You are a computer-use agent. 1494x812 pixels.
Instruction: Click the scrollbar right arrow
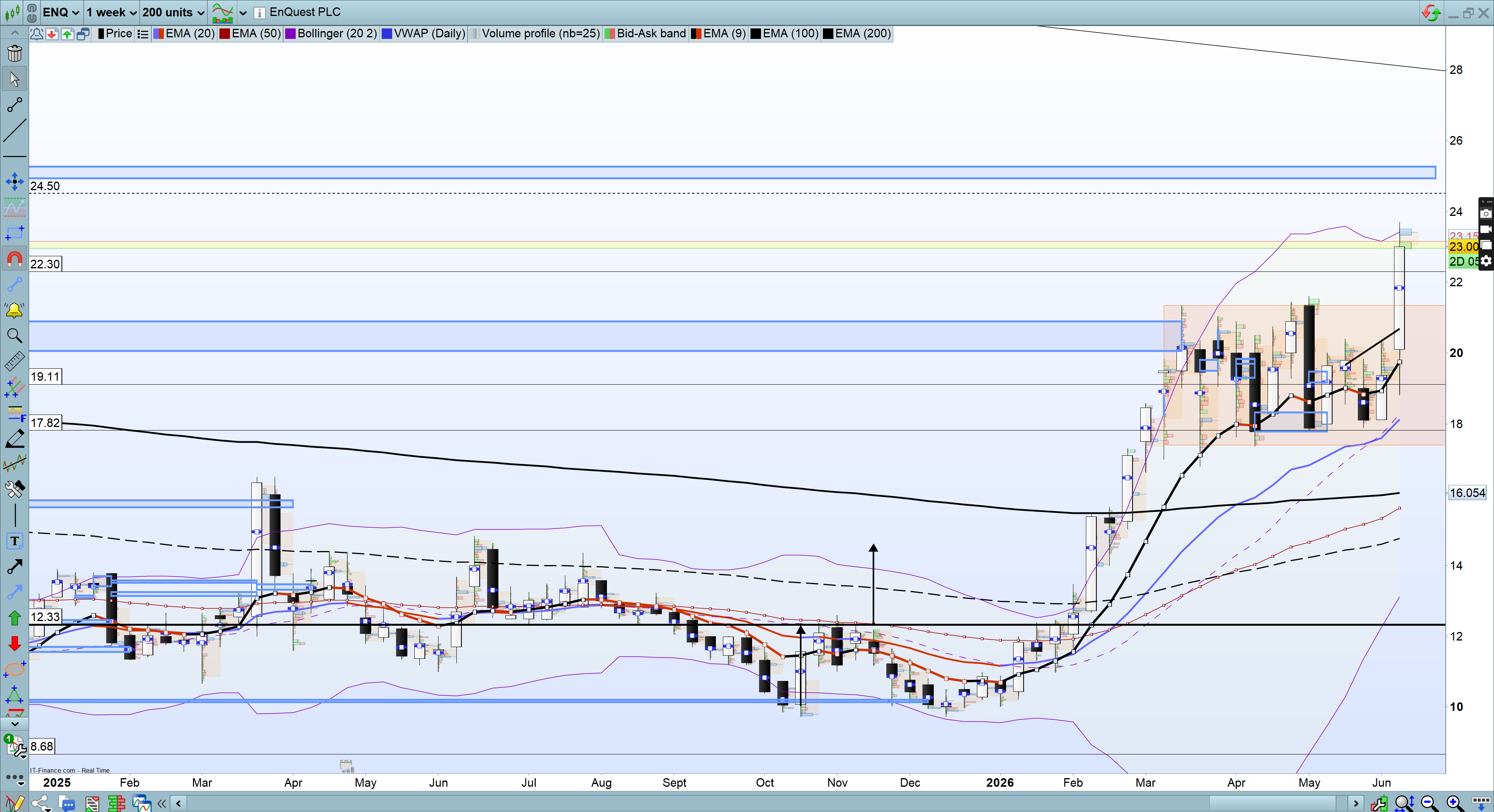coord(1355,803)
